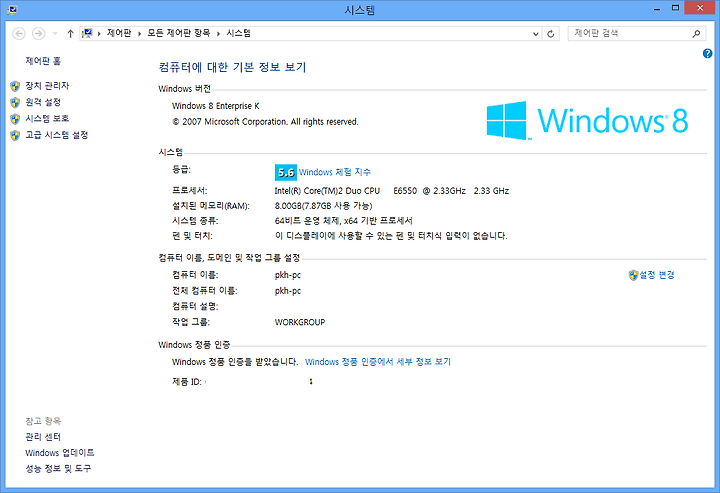Viewport: 720px width, 493px height.
Task: Maximize the 시스템 window
Action: pos(675,8)
